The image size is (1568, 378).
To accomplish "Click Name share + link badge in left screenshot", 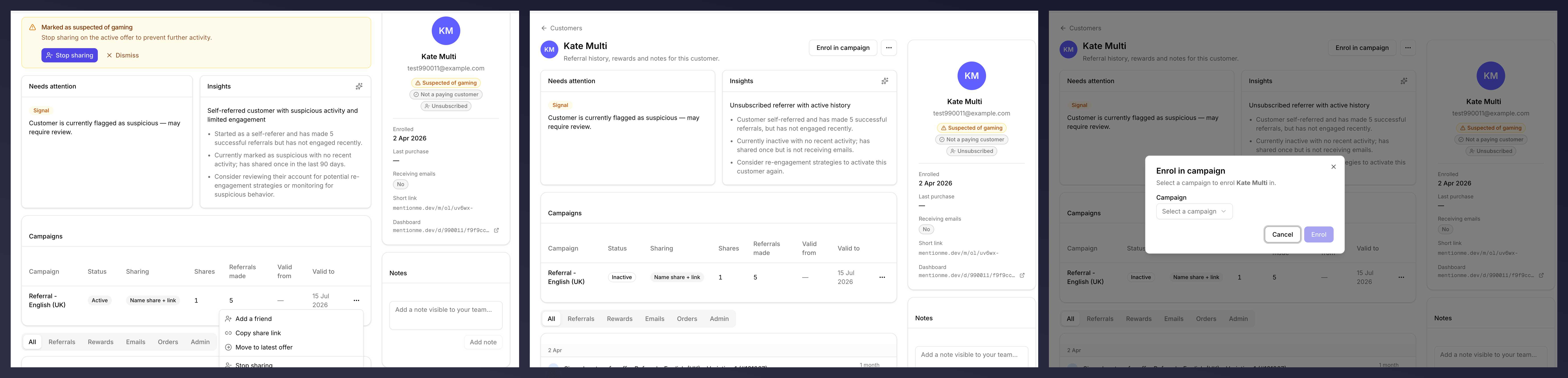I will (153, 301).
